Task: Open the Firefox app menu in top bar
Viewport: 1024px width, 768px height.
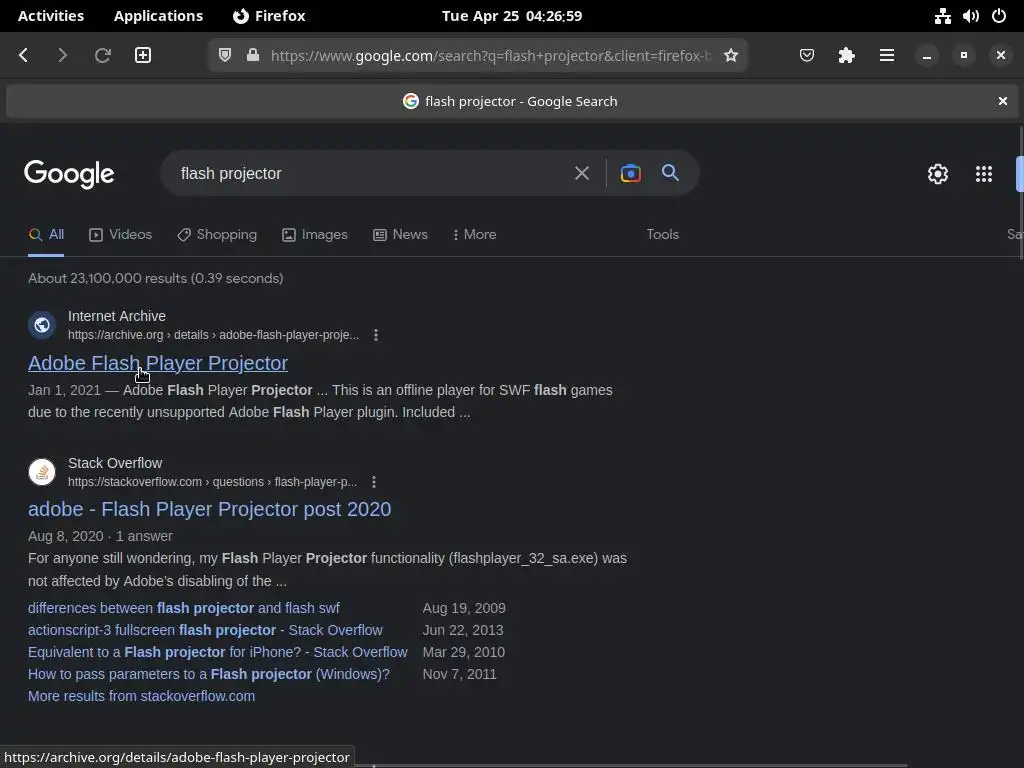Action: (x=268, y=16)
